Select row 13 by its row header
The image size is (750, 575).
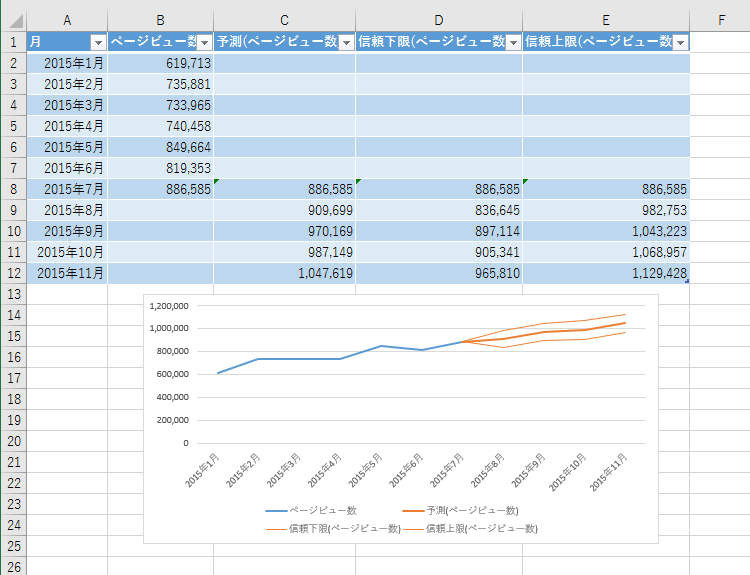(x=13, y=294)
